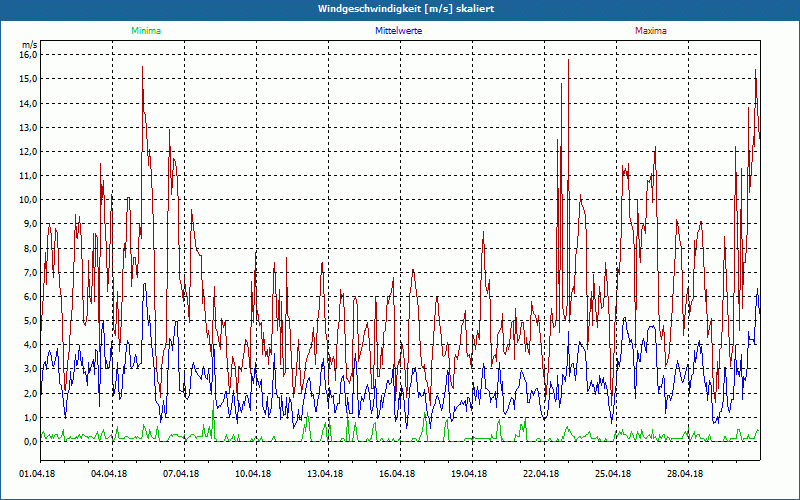Click the x-axis date 13.04.18
800x500 pixels.
(325, 474)
